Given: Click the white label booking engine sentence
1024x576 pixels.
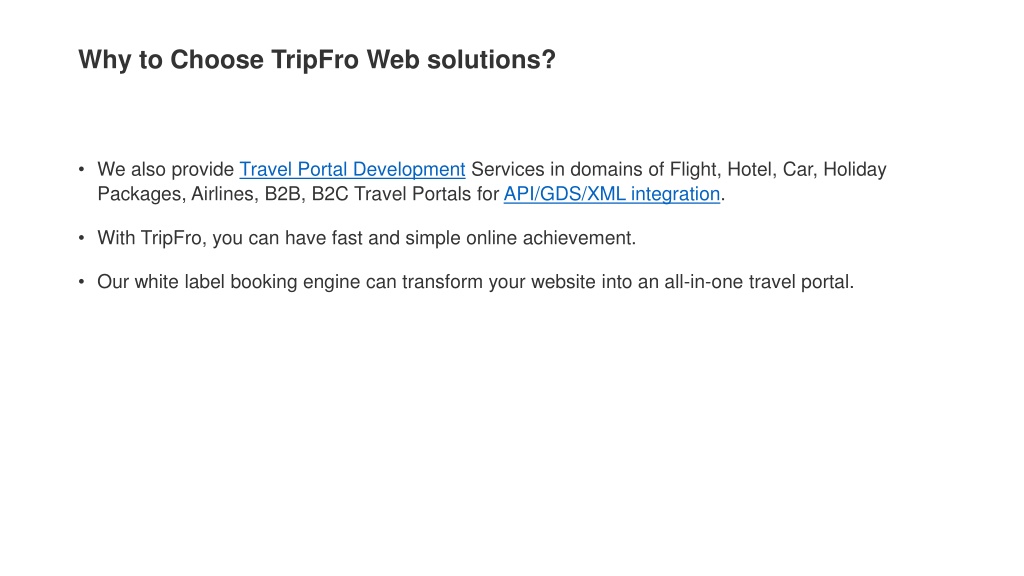Looking at the screenshot, I should [475, 282].
